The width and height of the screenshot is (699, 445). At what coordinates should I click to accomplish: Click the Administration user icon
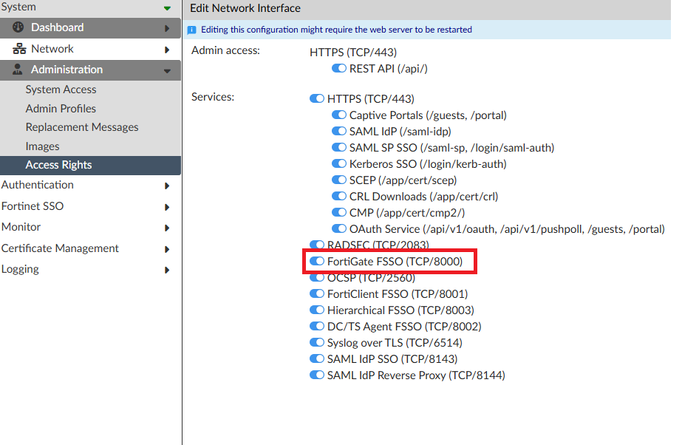(19, 69)
